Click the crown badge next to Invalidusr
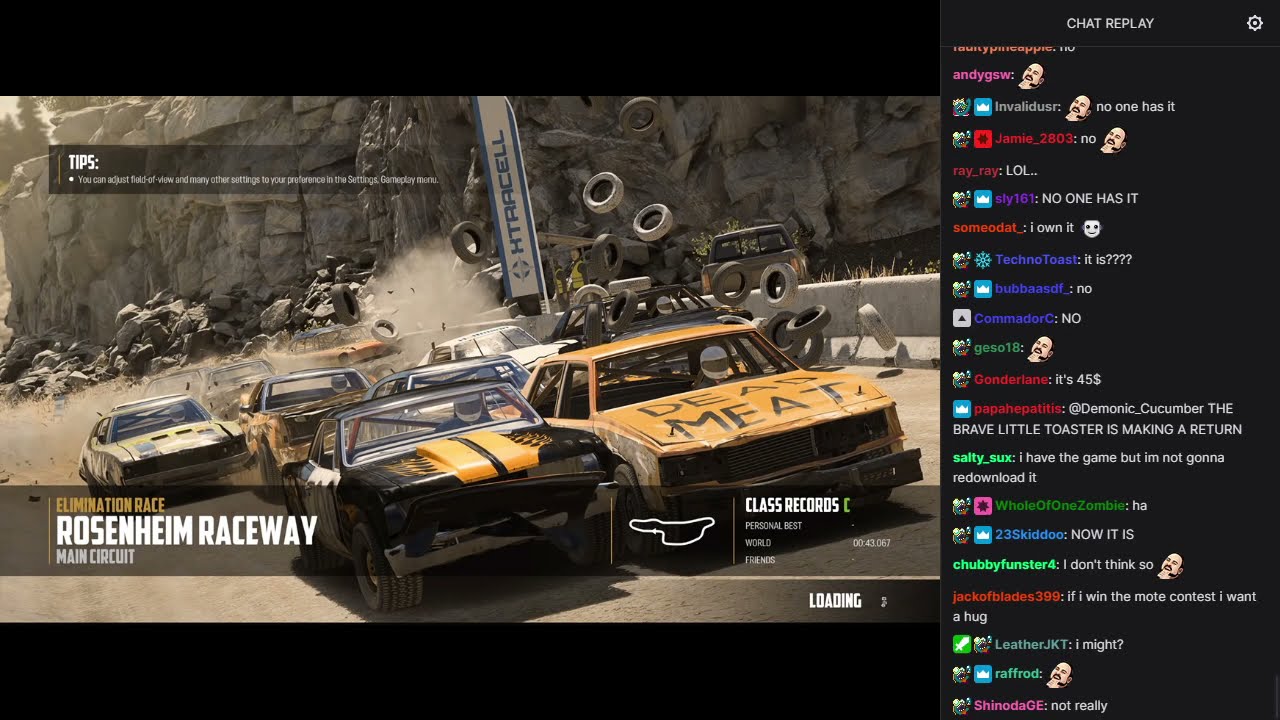The height and width of the screenshot is (720, 1280). (982, 107)
